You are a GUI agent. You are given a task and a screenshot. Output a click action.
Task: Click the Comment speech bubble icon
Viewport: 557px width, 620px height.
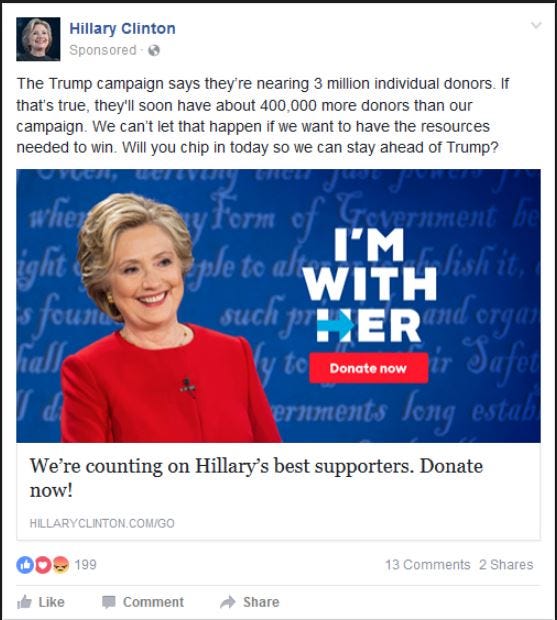click(109, 602)
